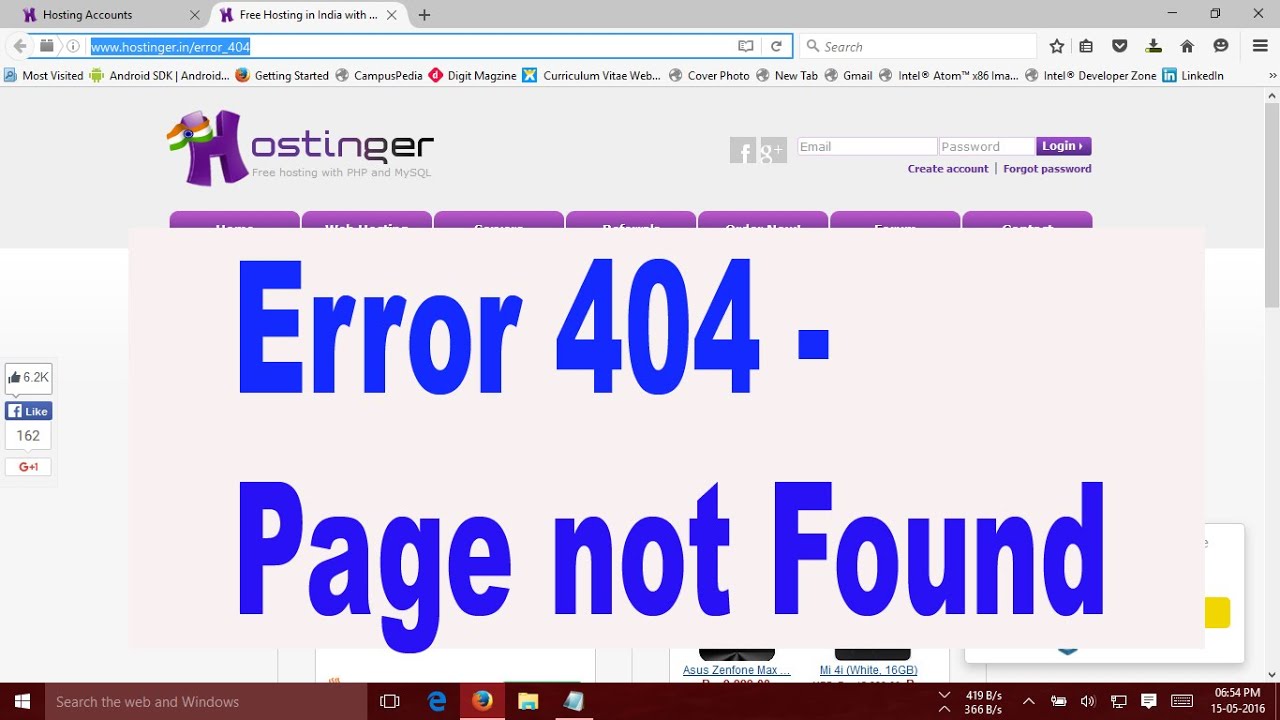Image resolution: width=1280 pixels, height=720 pixels.
Task: Open the LinkedIn bookmark
Action: 1193,75
